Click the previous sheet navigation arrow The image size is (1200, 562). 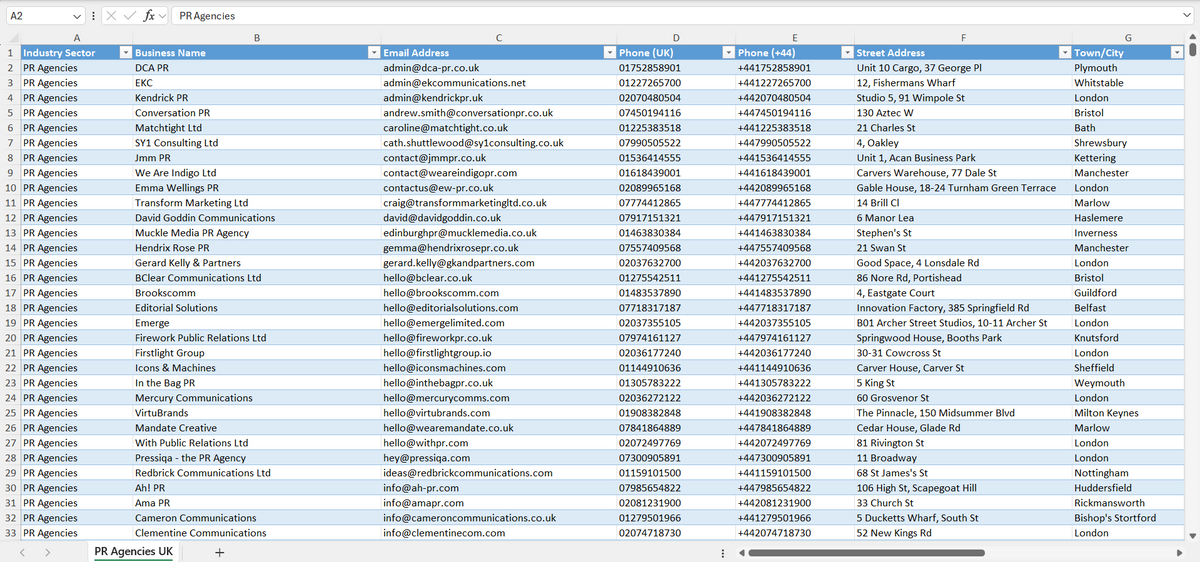pos(24,552)
